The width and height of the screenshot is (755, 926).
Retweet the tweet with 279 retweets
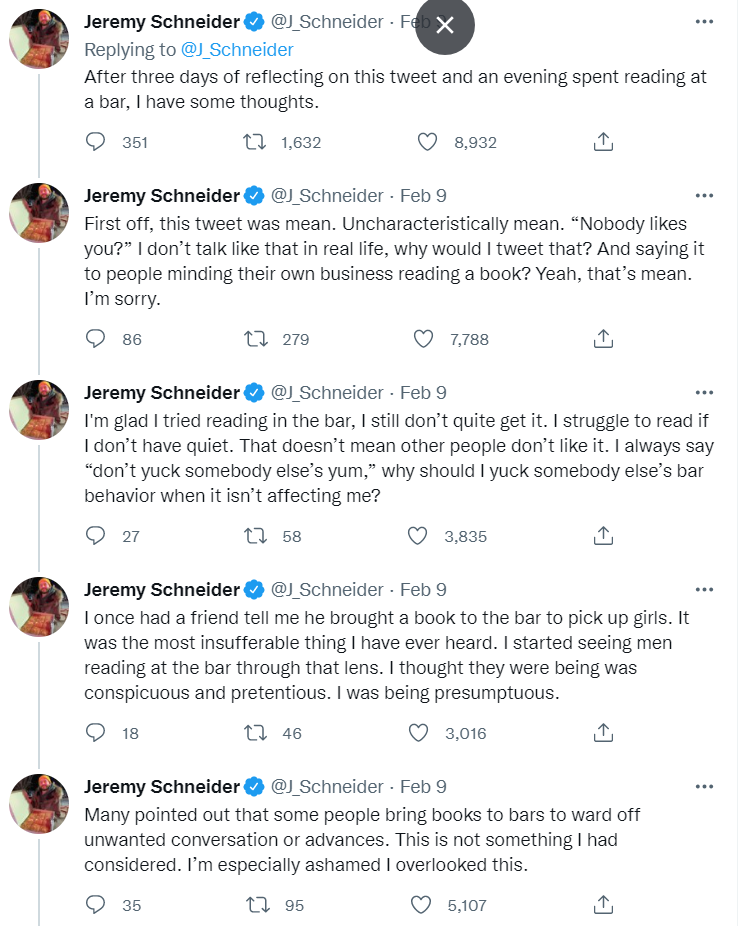pos(255,339)
